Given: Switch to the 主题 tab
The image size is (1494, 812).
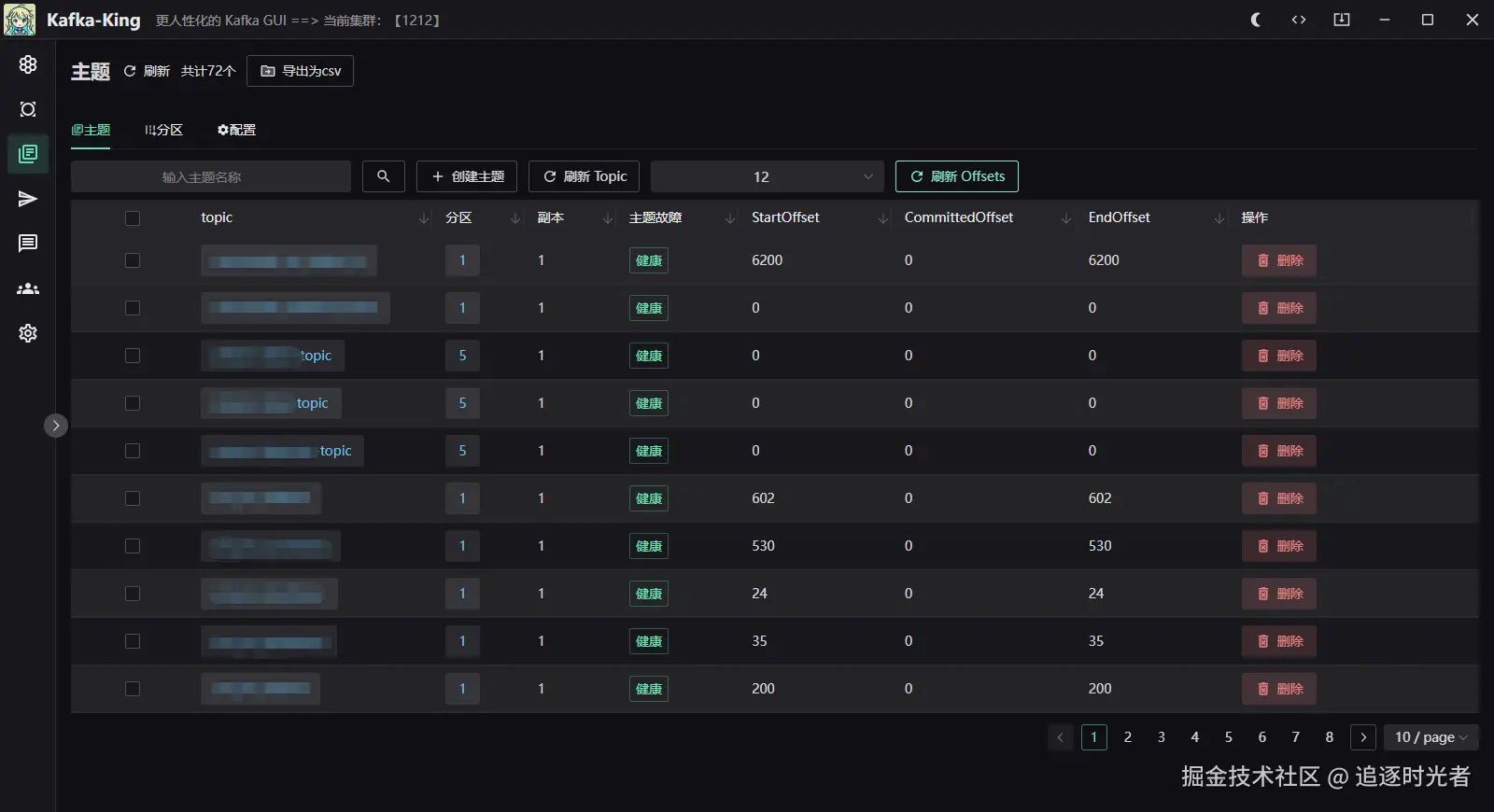Looking at the screenshot, I should tap(91, 130).
